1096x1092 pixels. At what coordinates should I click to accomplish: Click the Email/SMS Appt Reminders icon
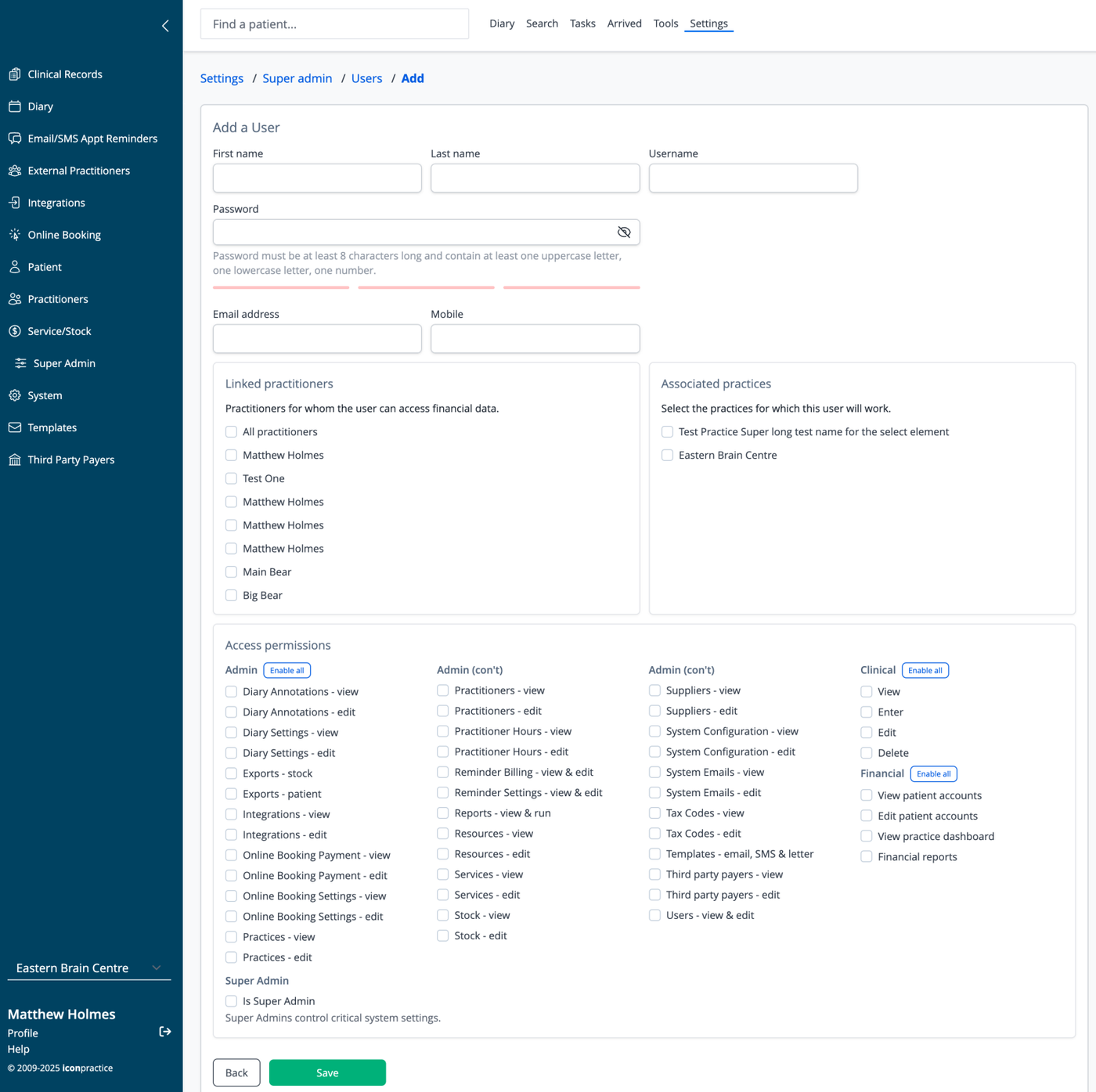point(15,139)
